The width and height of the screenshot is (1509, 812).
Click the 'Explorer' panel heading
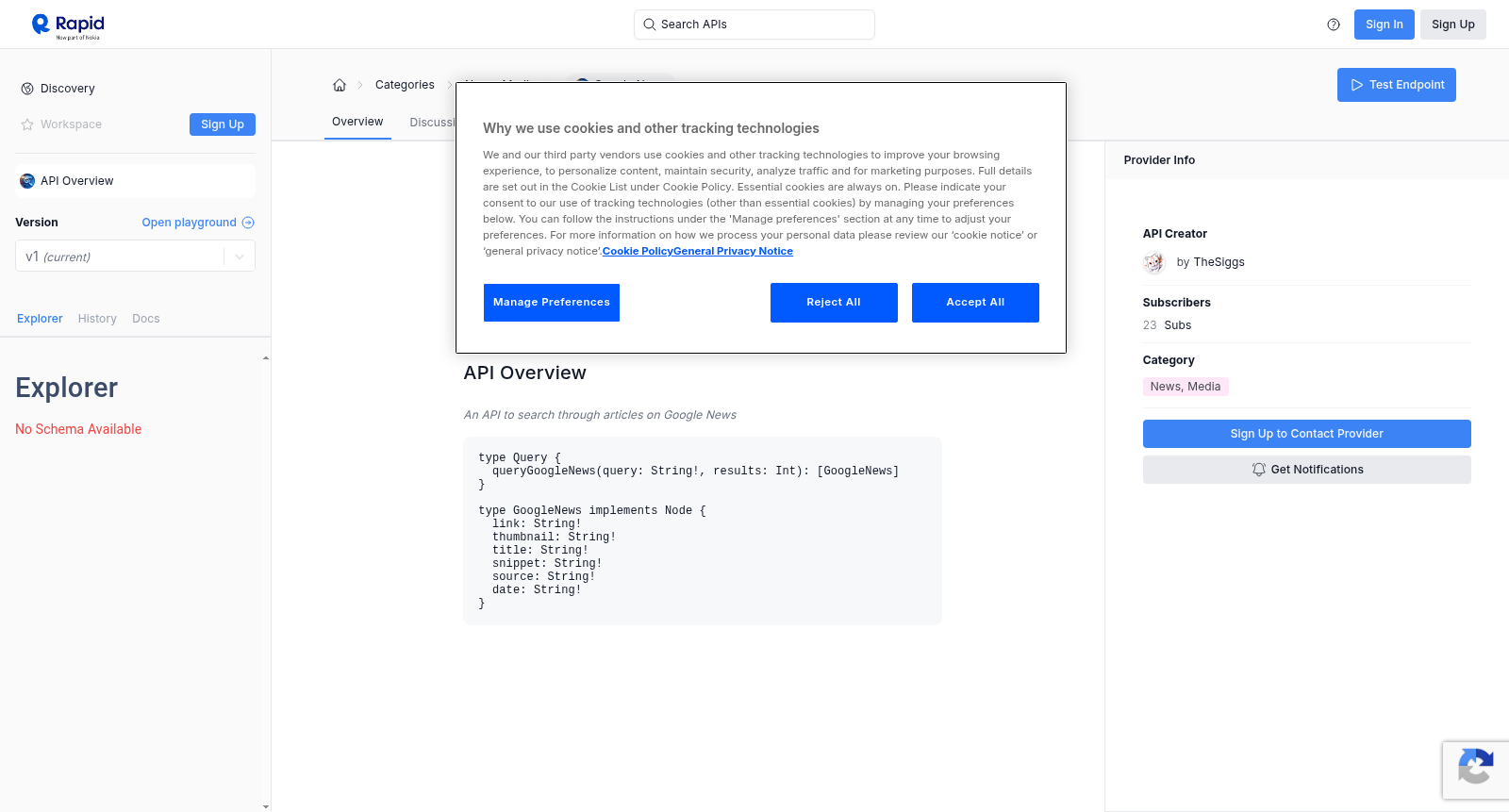[x=66, y=389]
